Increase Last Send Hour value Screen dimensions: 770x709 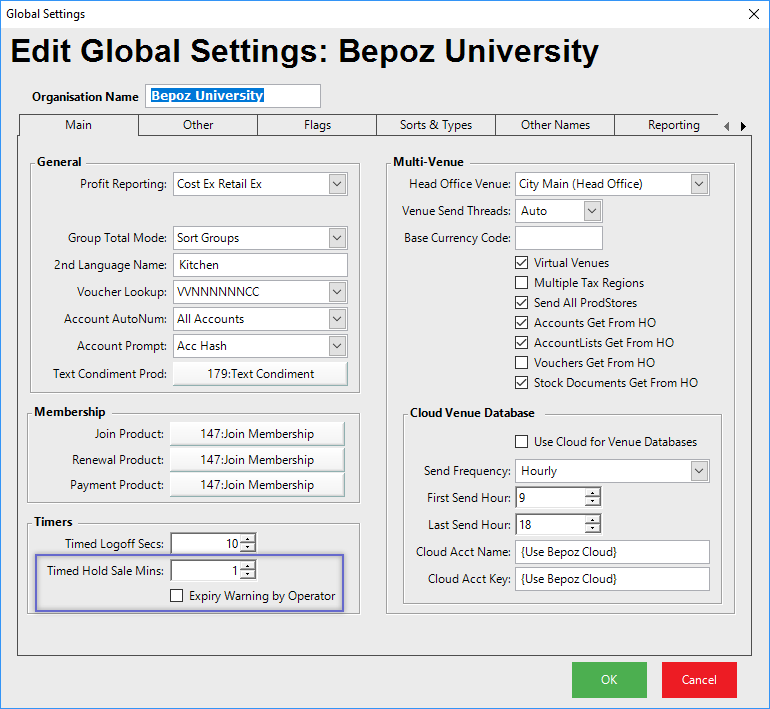pos(593,520)
